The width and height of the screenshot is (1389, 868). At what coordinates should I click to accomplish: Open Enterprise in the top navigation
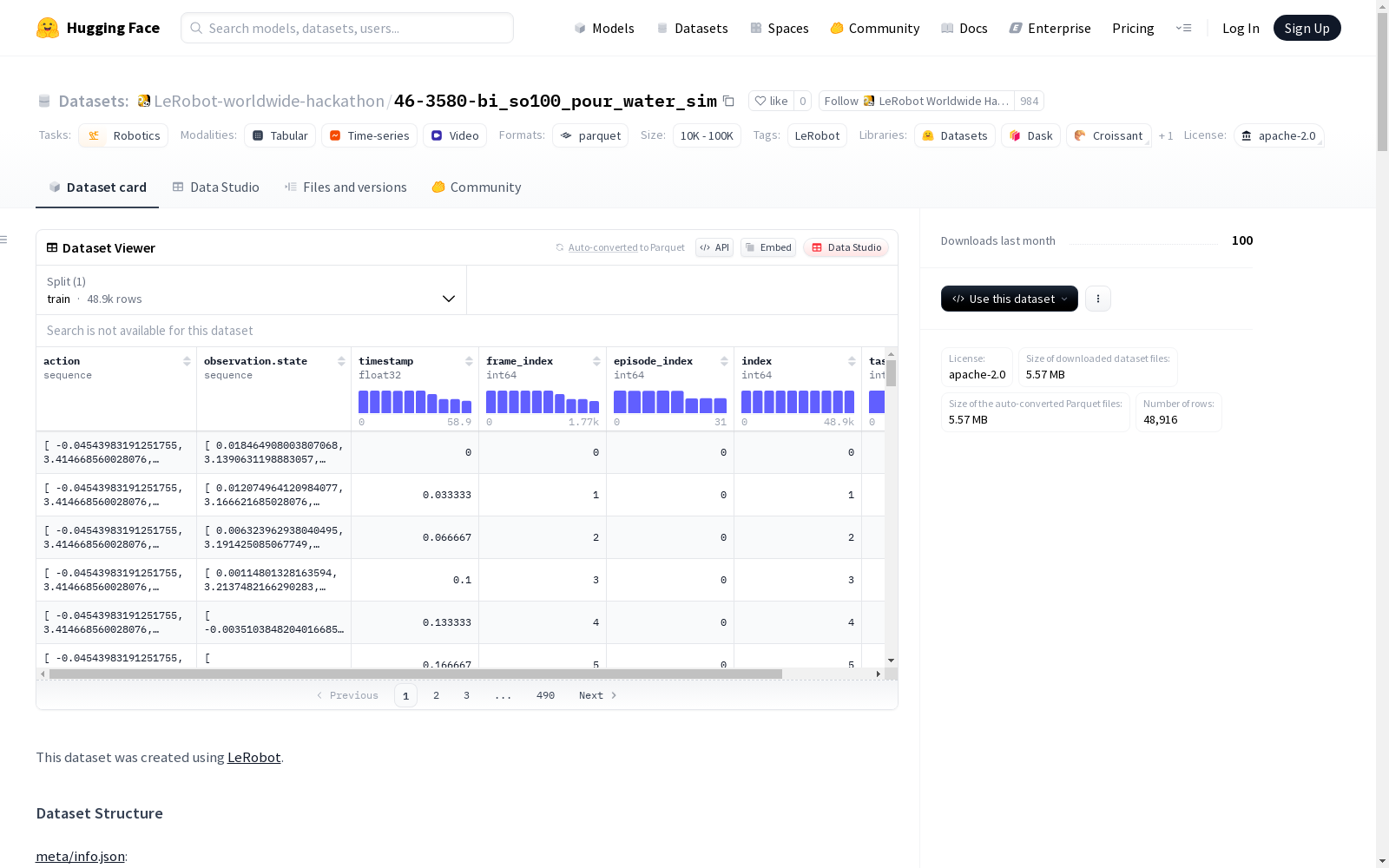1050,28
